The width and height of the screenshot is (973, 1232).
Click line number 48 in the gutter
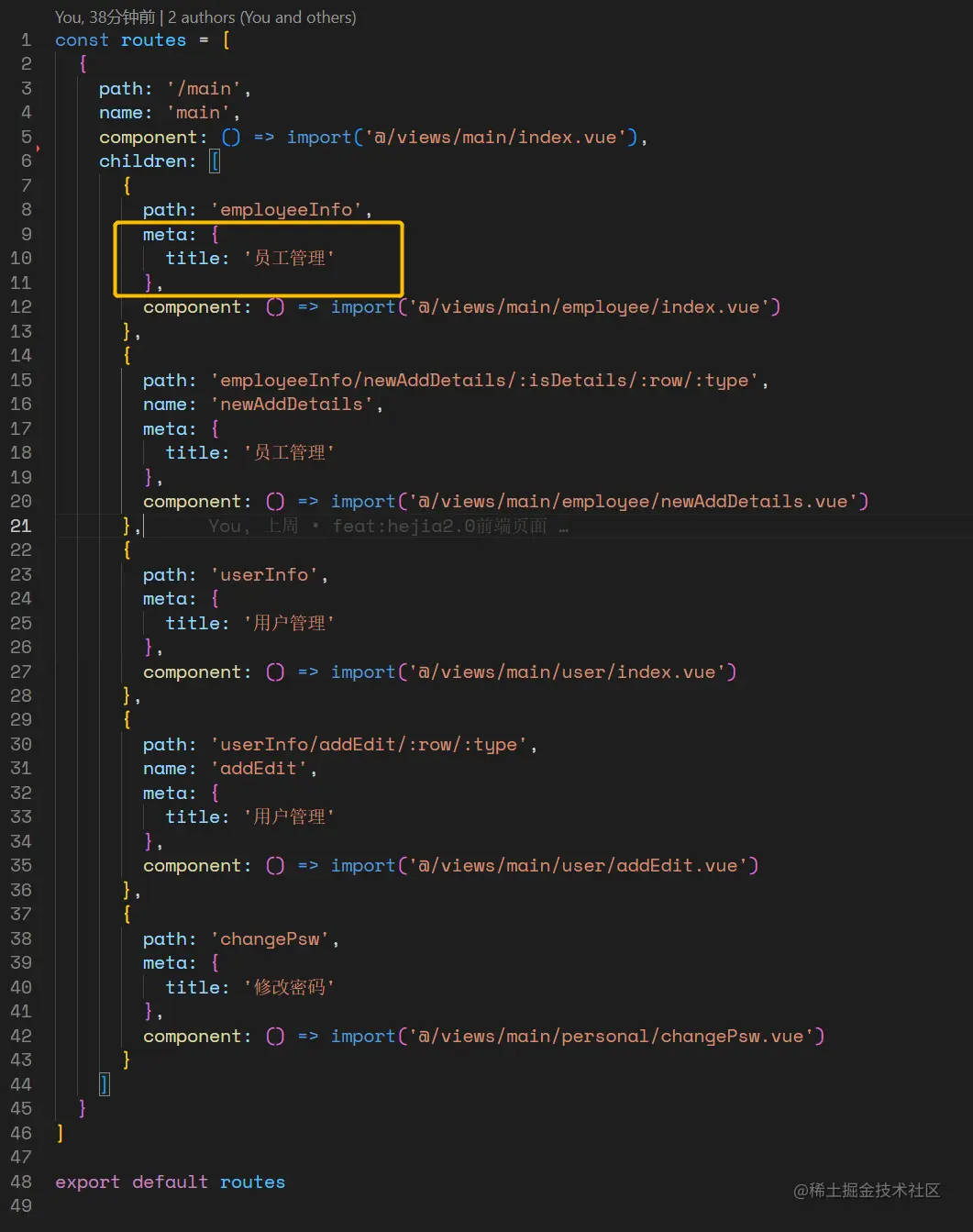coord(21,1182)
